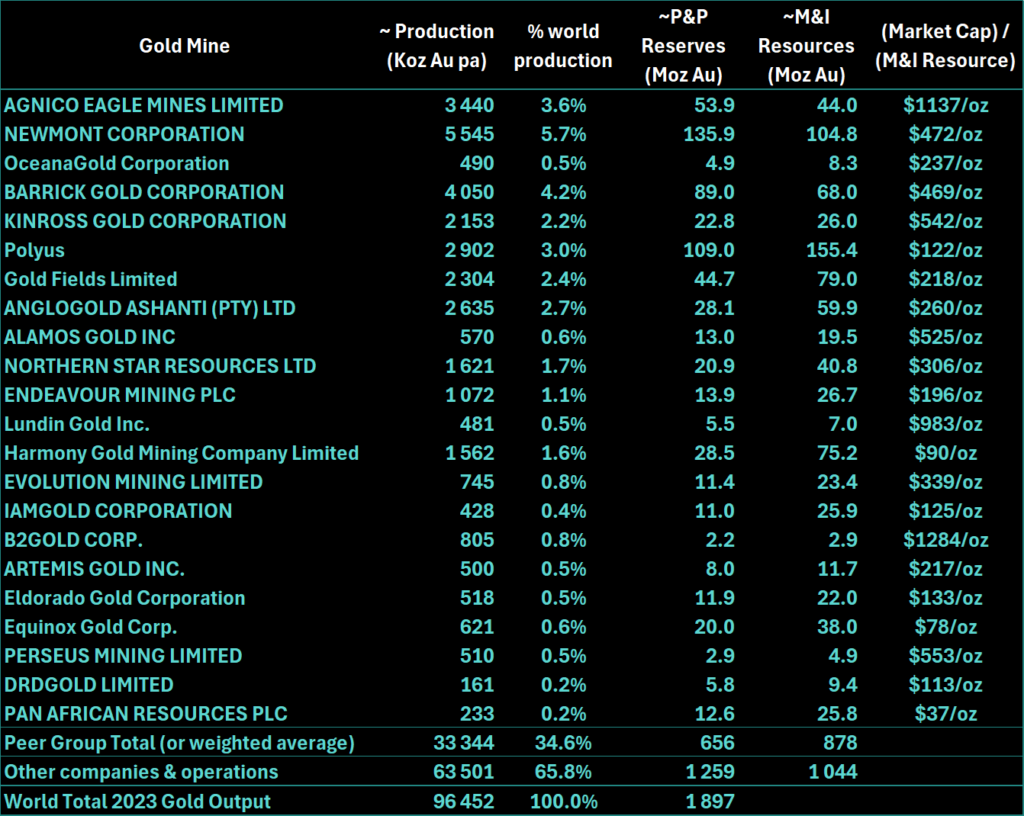Select Newmont world share 5.7%
The width and height of the screenshot is (1024, 816).
(564, 134)
